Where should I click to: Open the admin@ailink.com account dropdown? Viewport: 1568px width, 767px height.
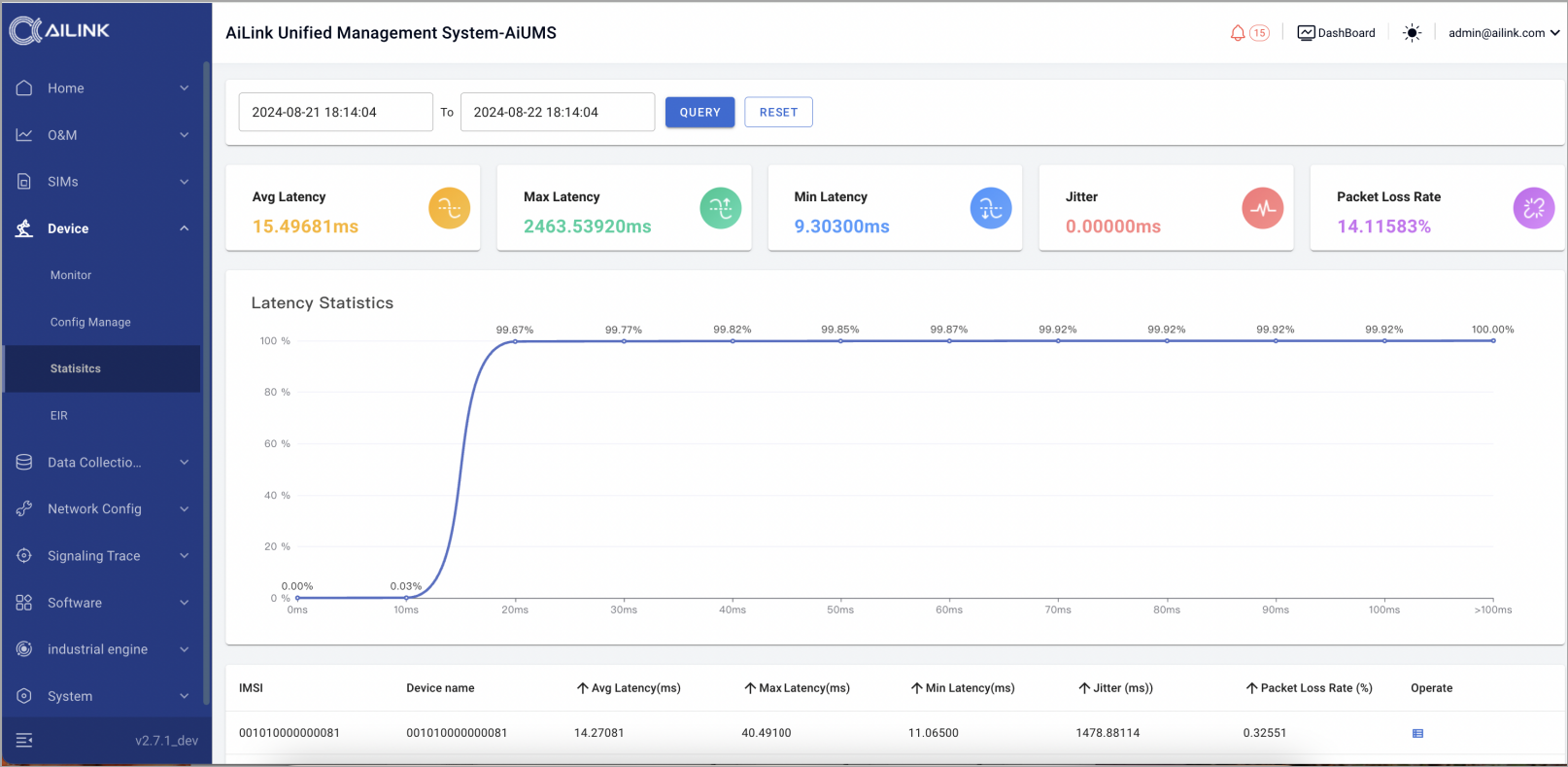tap(1503, 33)
